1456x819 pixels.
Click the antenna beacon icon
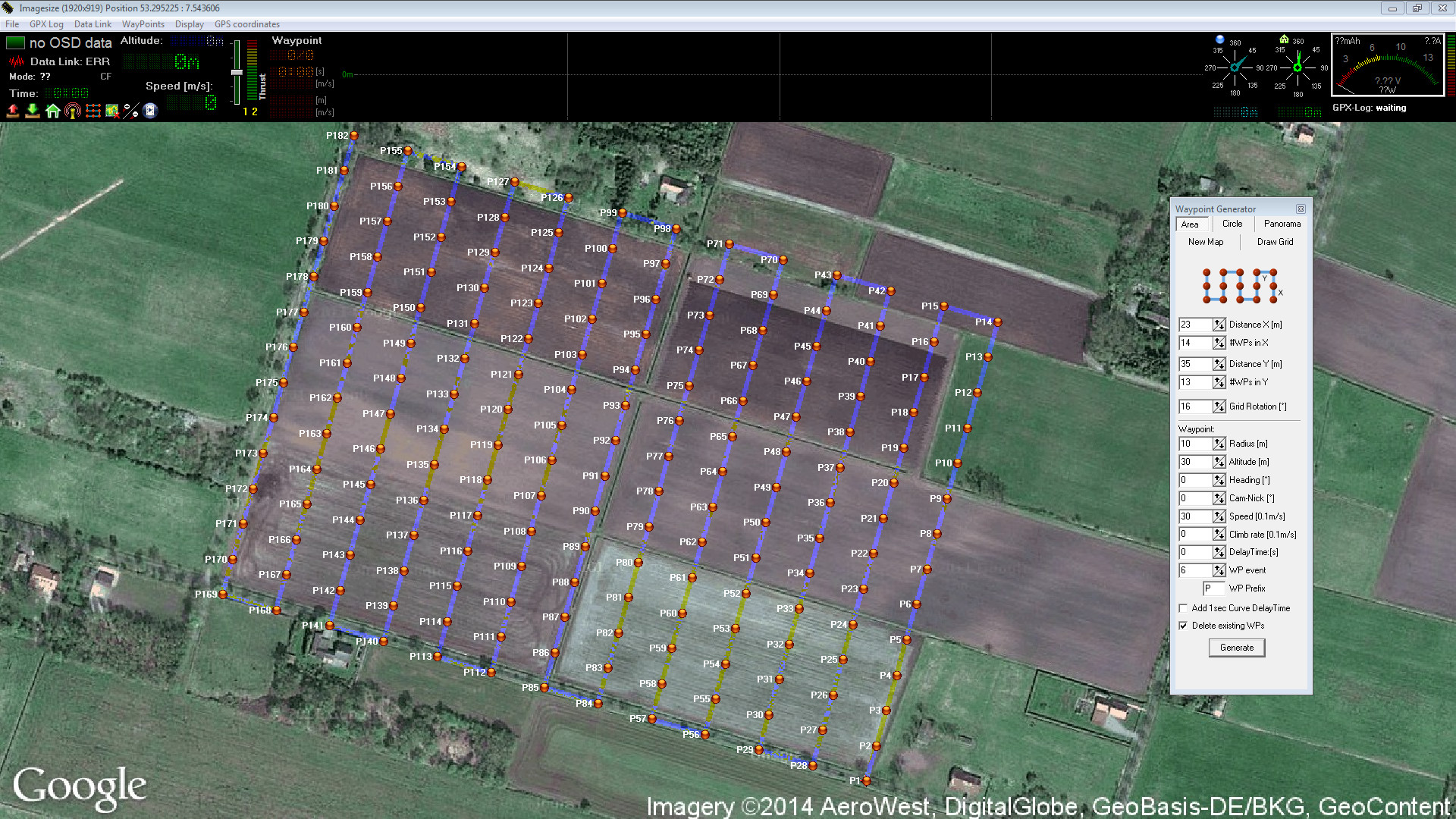click(x=73, y=111)
